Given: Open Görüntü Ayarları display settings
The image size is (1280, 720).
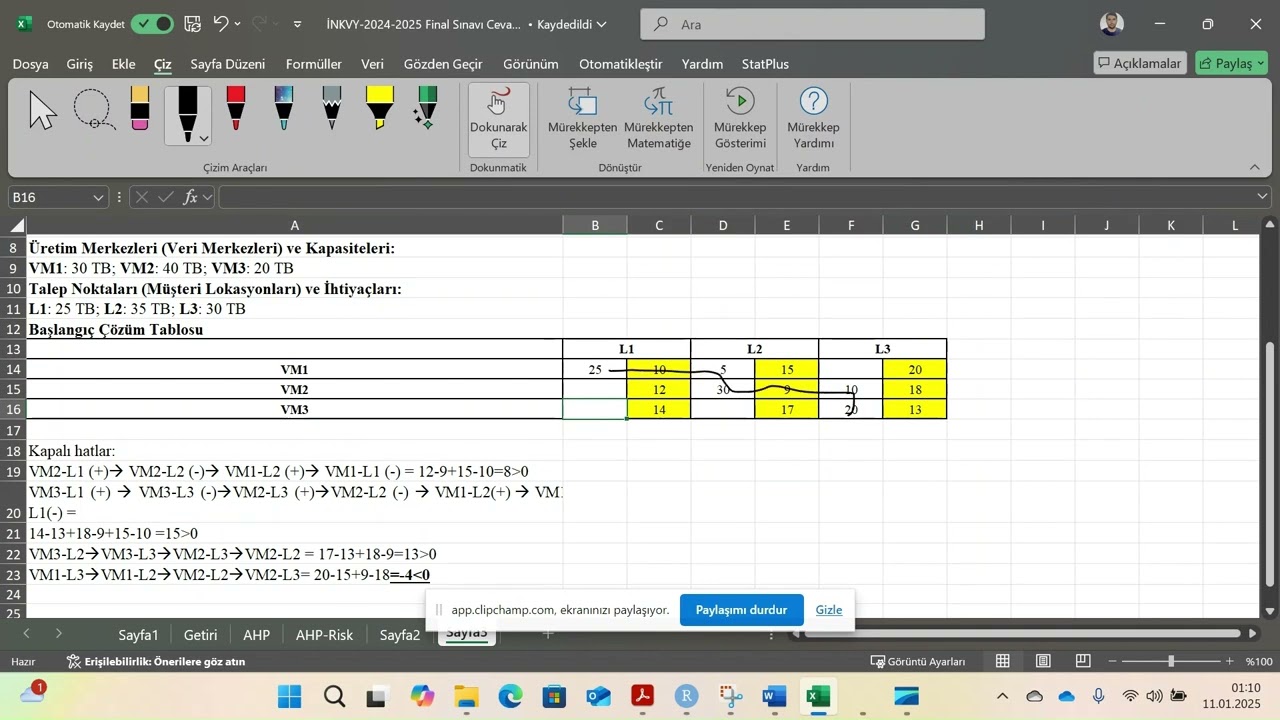Looking at the screenshot, I should (917, 661).
